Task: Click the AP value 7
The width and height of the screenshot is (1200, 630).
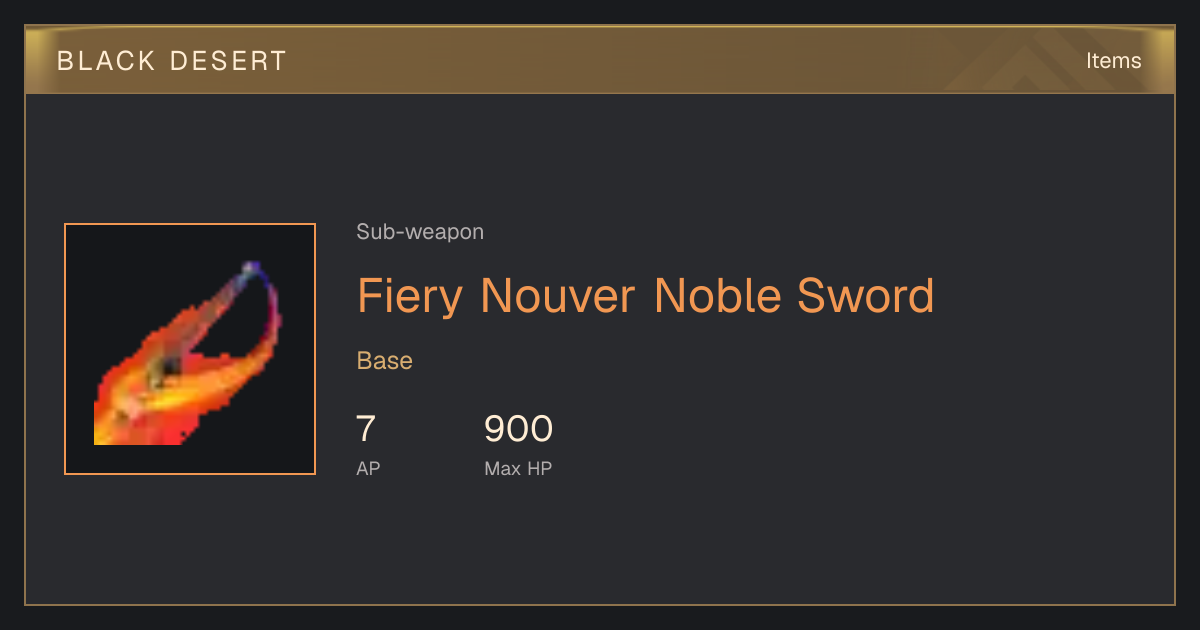Action: click(x=366, y=429)
